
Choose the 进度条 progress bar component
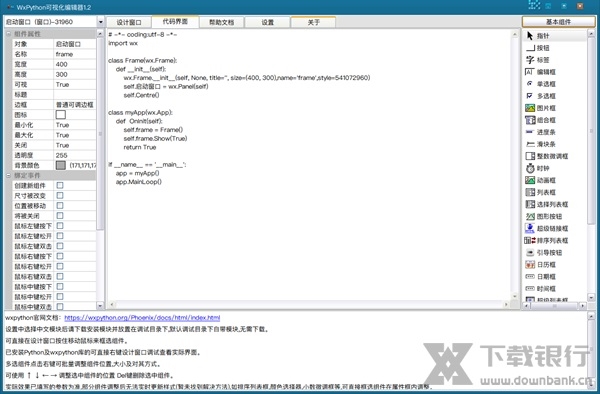pyautogui.click(x=541, y=132)
